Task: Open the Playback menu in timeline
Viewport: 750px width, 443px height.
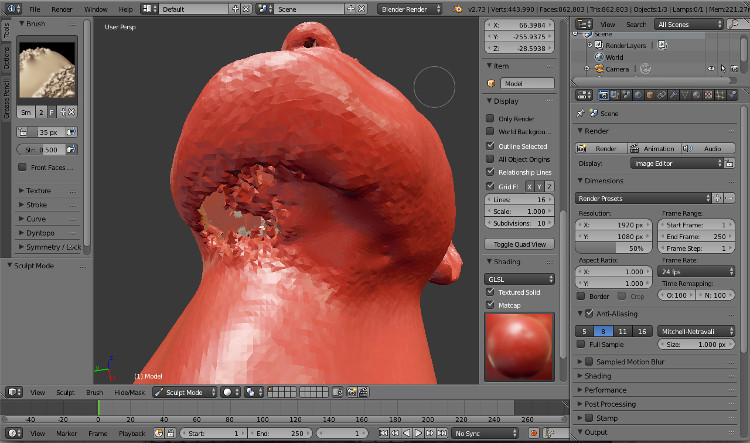Action: (132, 433)
